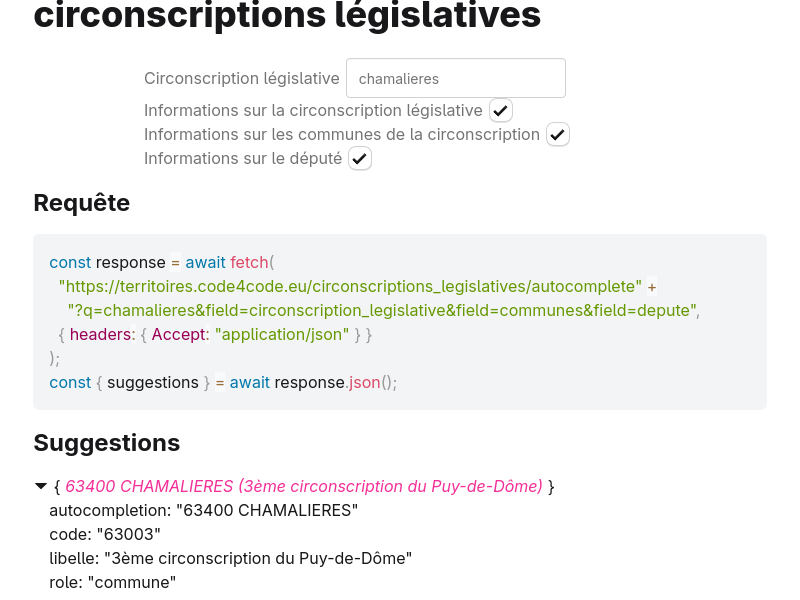The image size is (800, 600).
Task: Collapse the 63400 CHAMALIERES suggestion triangle
Action: click(x=41, y=486)
